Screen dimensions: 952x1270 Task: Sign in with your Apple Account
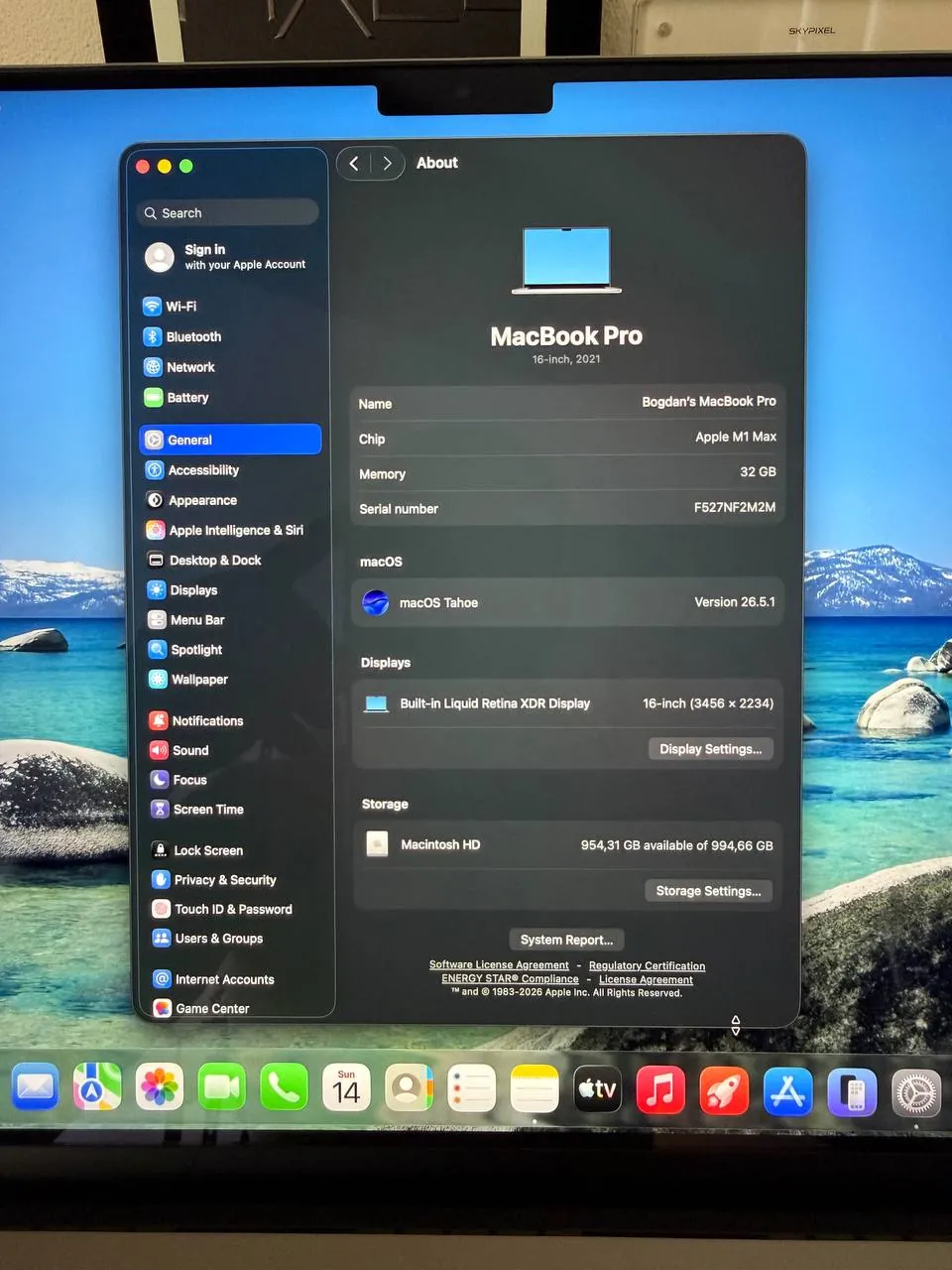(227, 257)
